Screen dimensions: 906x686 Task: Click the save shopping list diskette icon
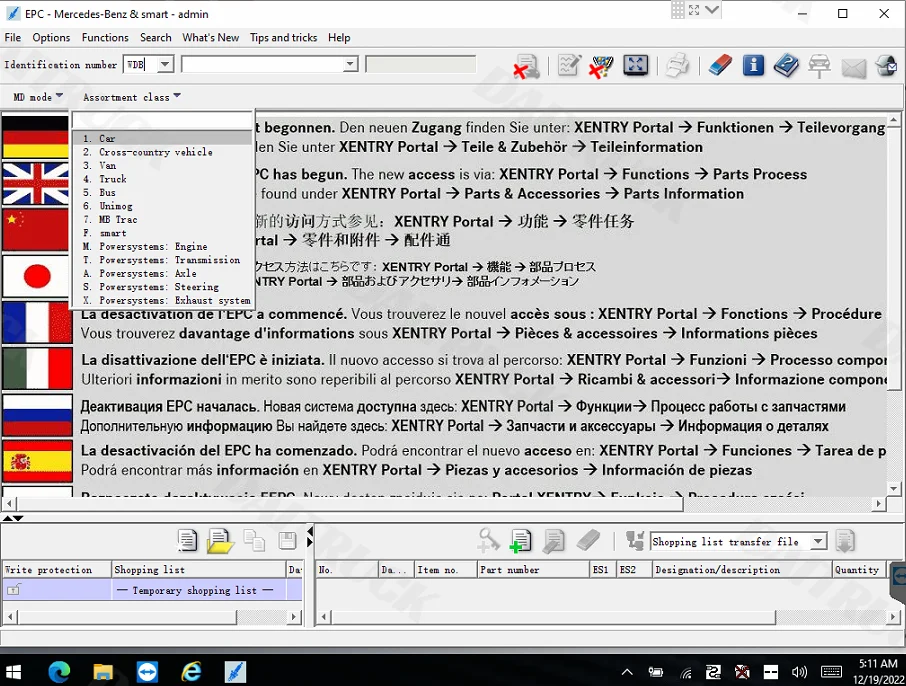pos(287,541)
